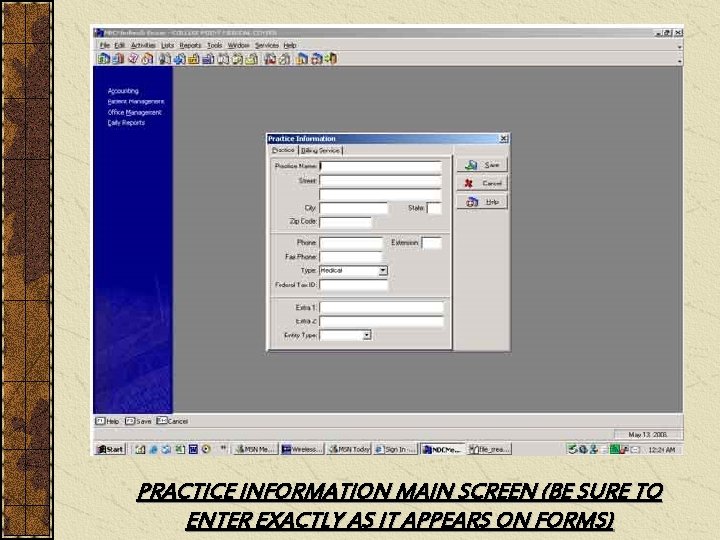Switch to the Billing Service tab
Screen dimensions: 720x540
[x=321, y=151]
